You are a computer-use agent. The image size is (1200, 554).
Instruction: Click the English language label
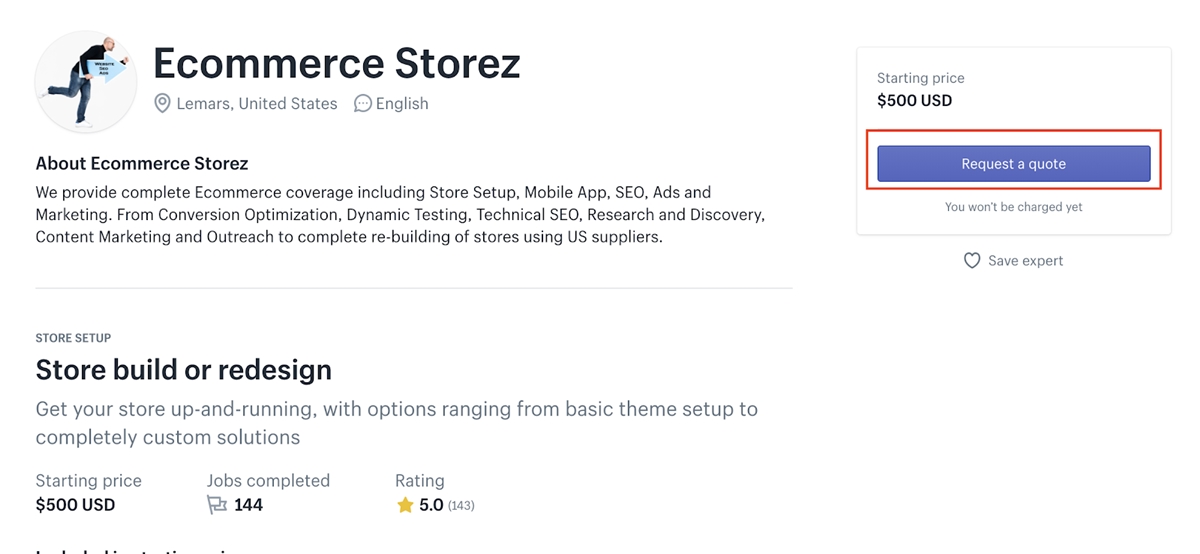402,104
